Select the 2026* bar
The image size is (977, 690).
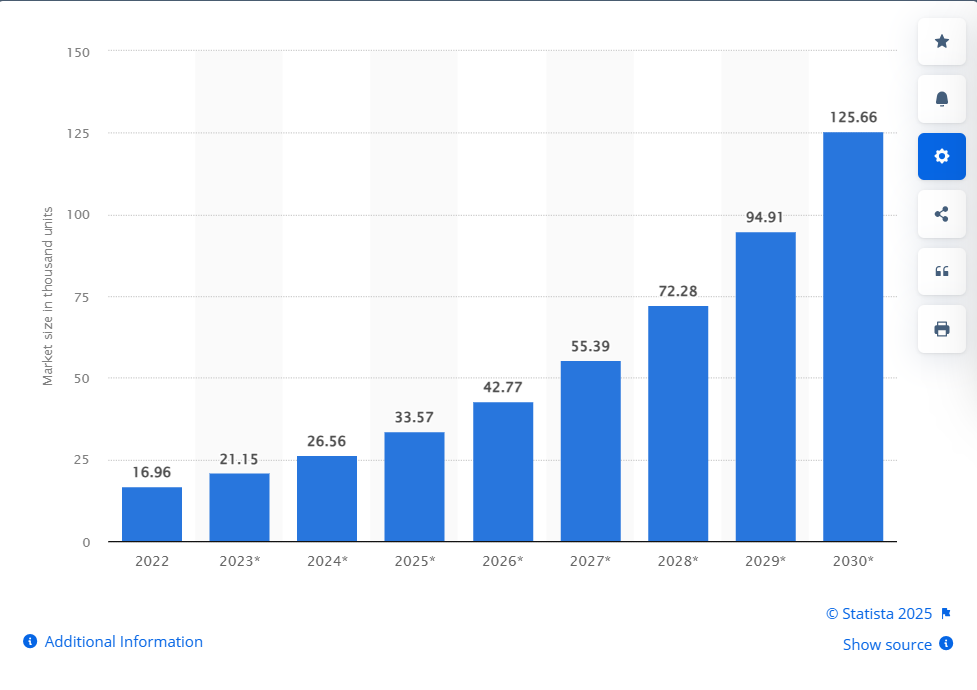[503, 472]
